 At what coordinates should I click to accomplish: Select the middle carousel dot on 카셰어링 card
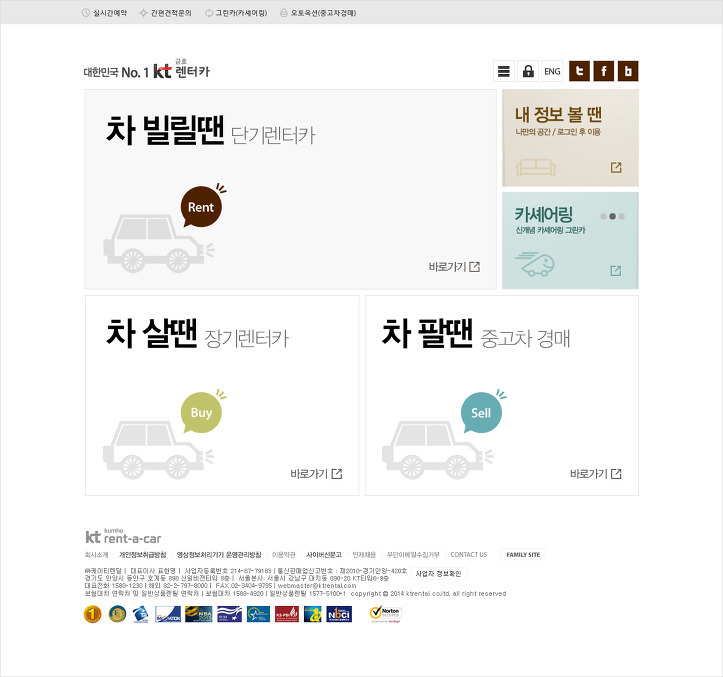tap(612, 216)
